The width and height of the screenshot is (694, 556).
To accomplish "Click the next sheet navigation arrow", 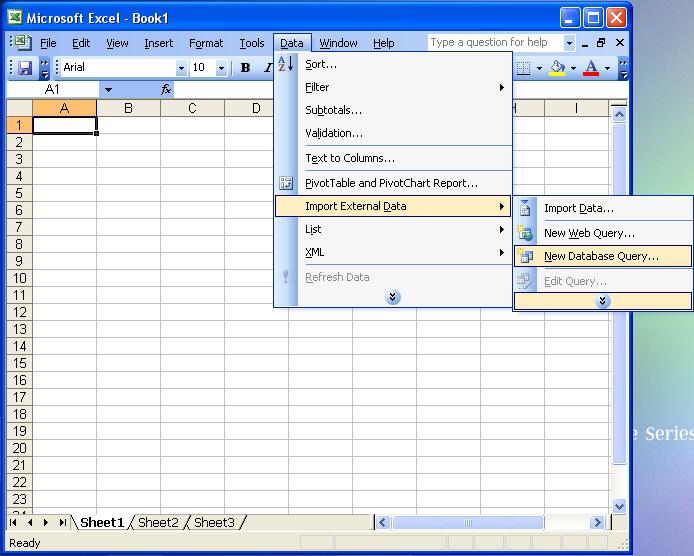I will (x=46, y=523).
